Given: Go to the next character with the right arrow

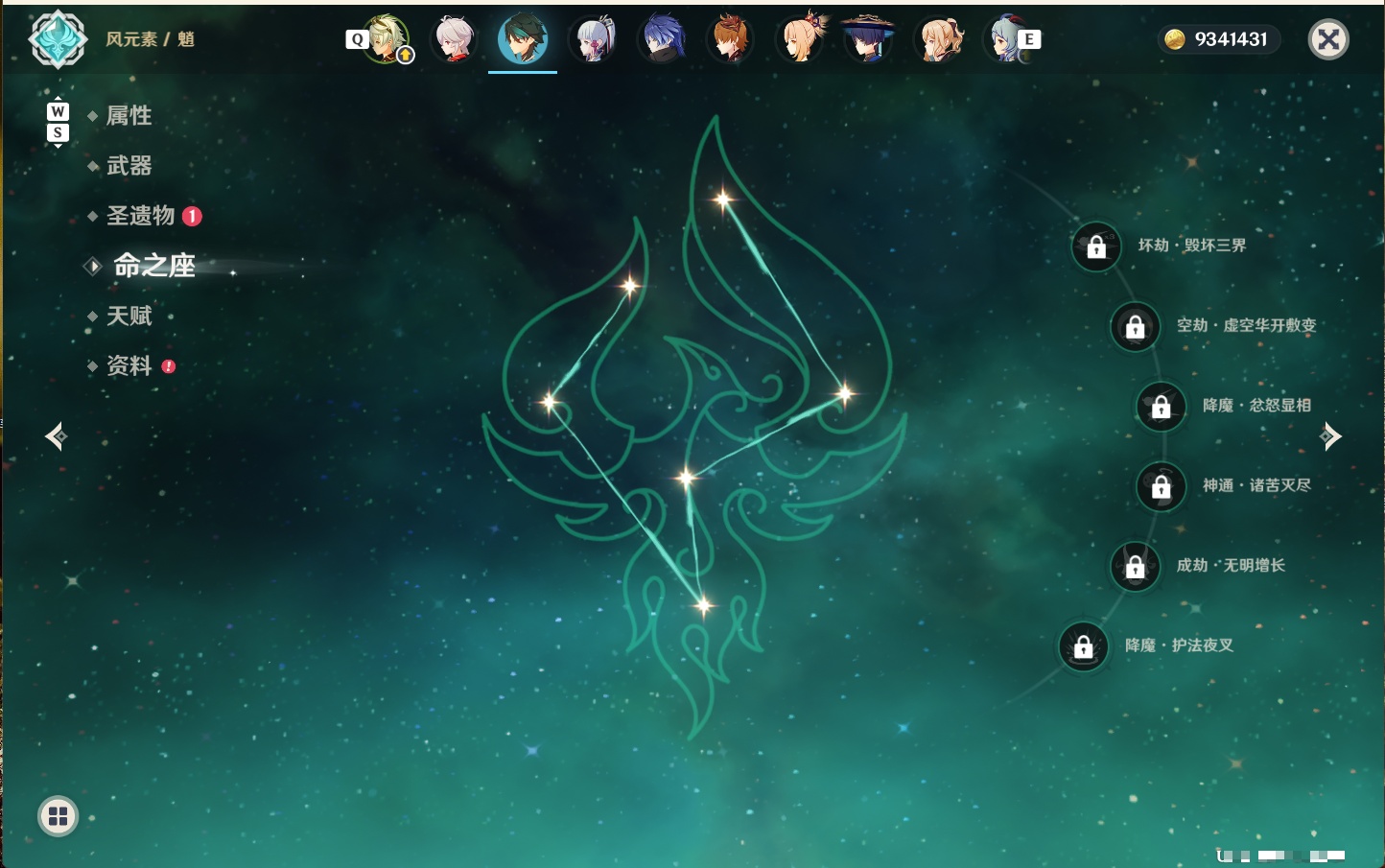Looking at the screenshot, I should click(x=1330, y=436).
